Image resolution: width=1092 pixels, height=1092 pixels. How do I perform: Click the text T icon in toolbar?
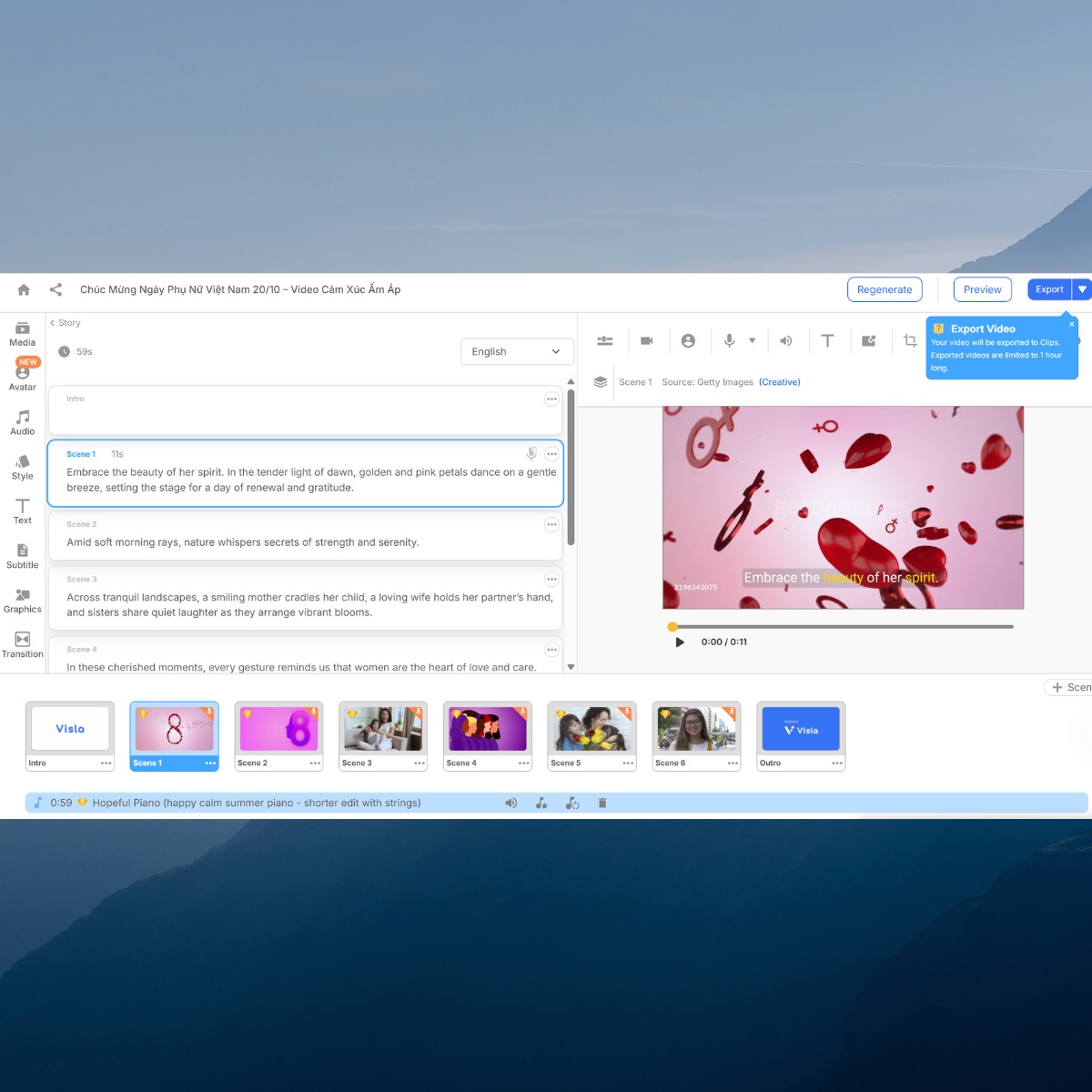coord(827,340)
